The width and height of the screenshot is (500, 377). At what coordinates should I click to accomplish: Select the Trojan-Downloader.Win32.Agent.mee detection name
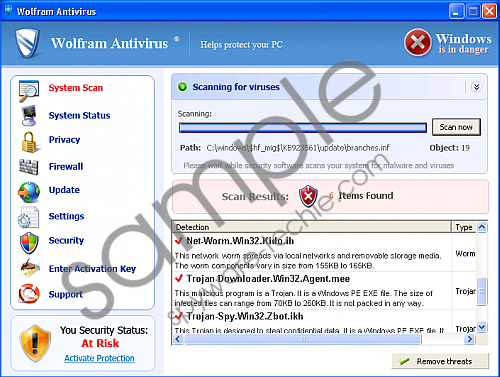268,278
